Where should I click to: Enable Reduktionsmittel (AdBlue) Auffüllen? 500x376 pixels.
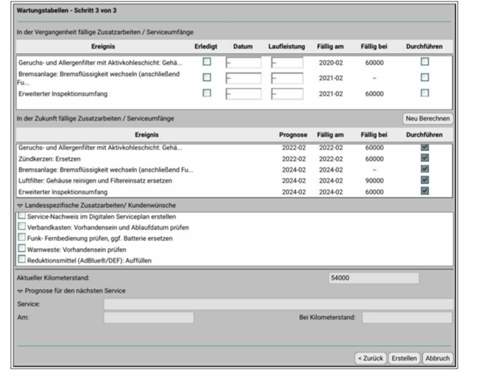click(22, 259)
